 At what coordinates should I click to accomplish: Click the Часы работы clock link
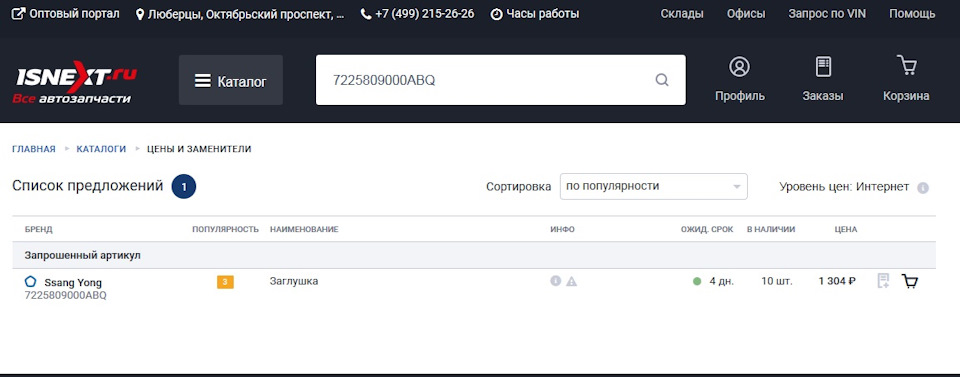click(535, 13)
